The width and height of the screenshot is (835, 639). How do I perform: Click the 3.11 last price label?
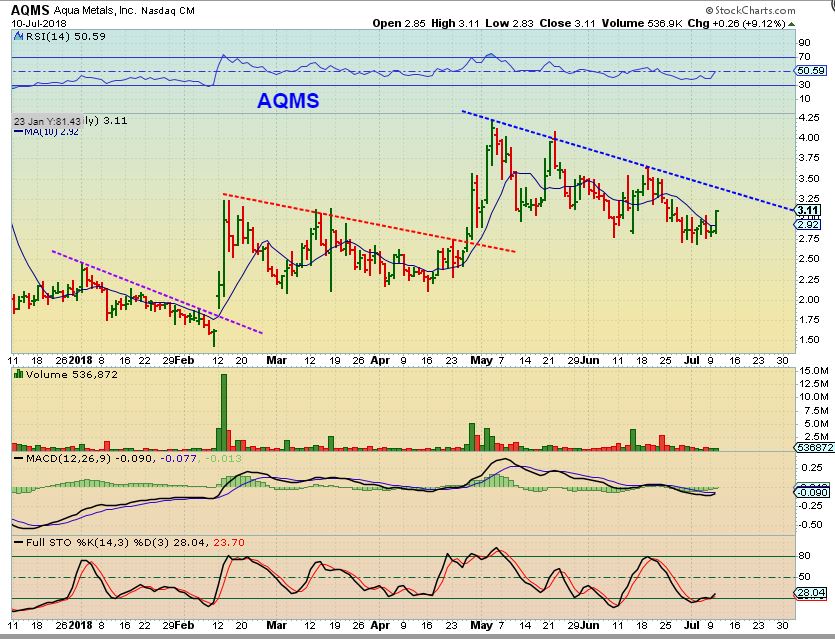(x=808, y=210)
